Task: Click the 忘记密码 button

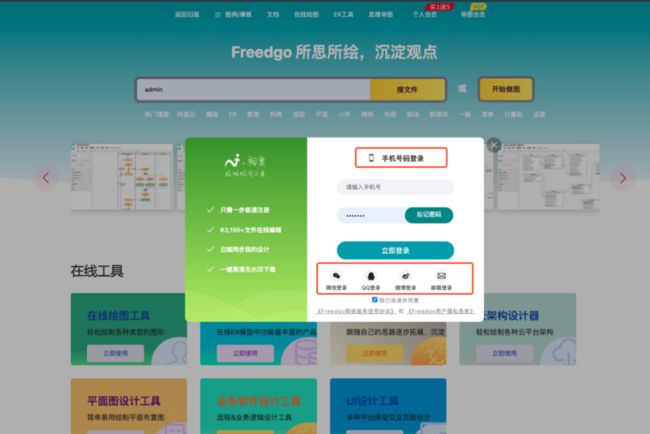Action: click(x=429, y=215)
